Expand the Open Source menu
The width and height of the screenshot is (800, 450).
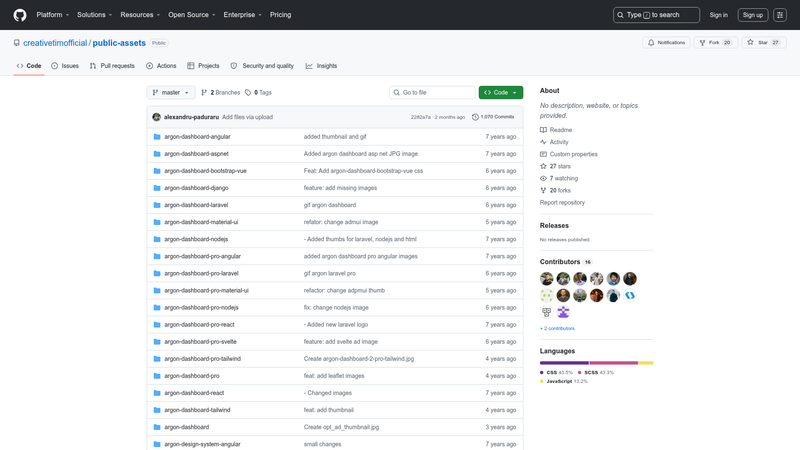(191, 15)
